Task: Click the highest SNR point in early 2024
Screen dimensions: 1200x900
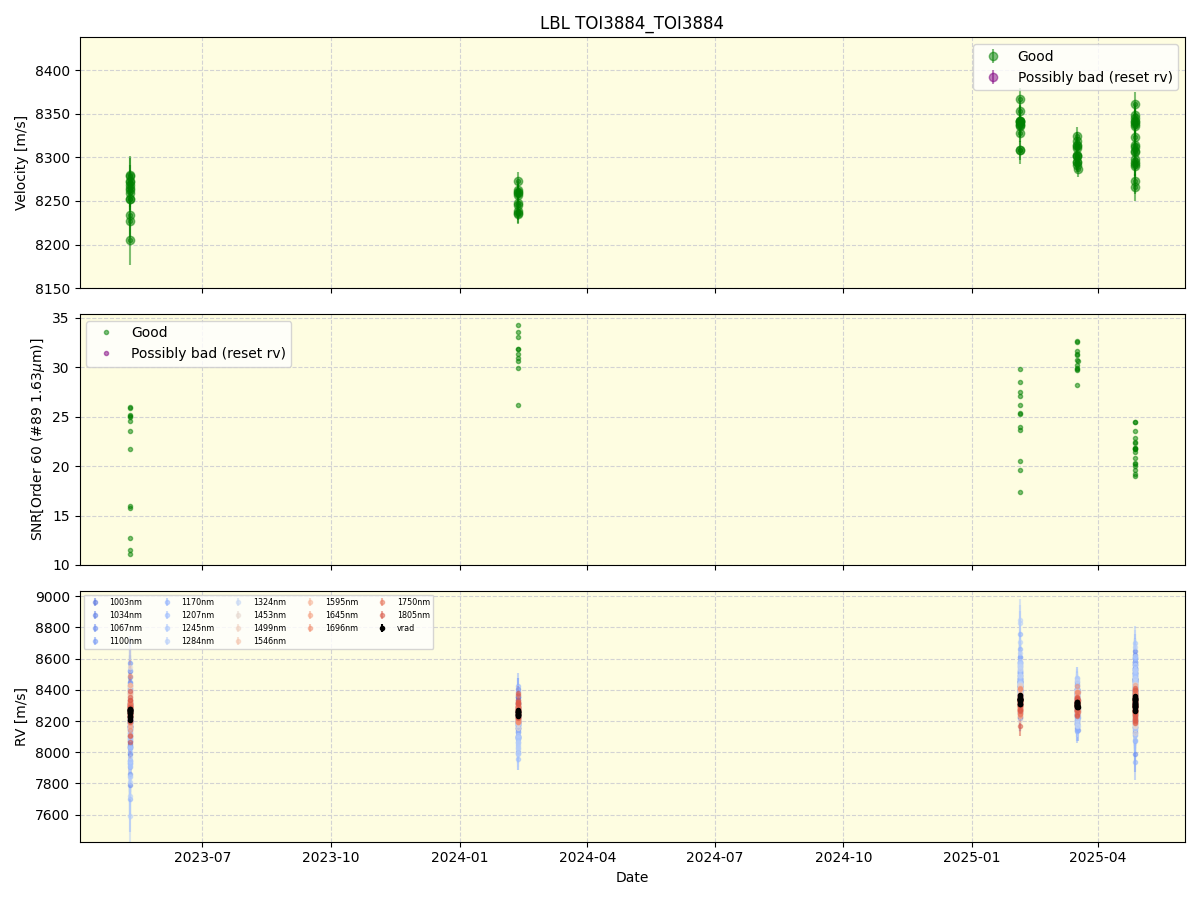Action: (x=518, y=325)
